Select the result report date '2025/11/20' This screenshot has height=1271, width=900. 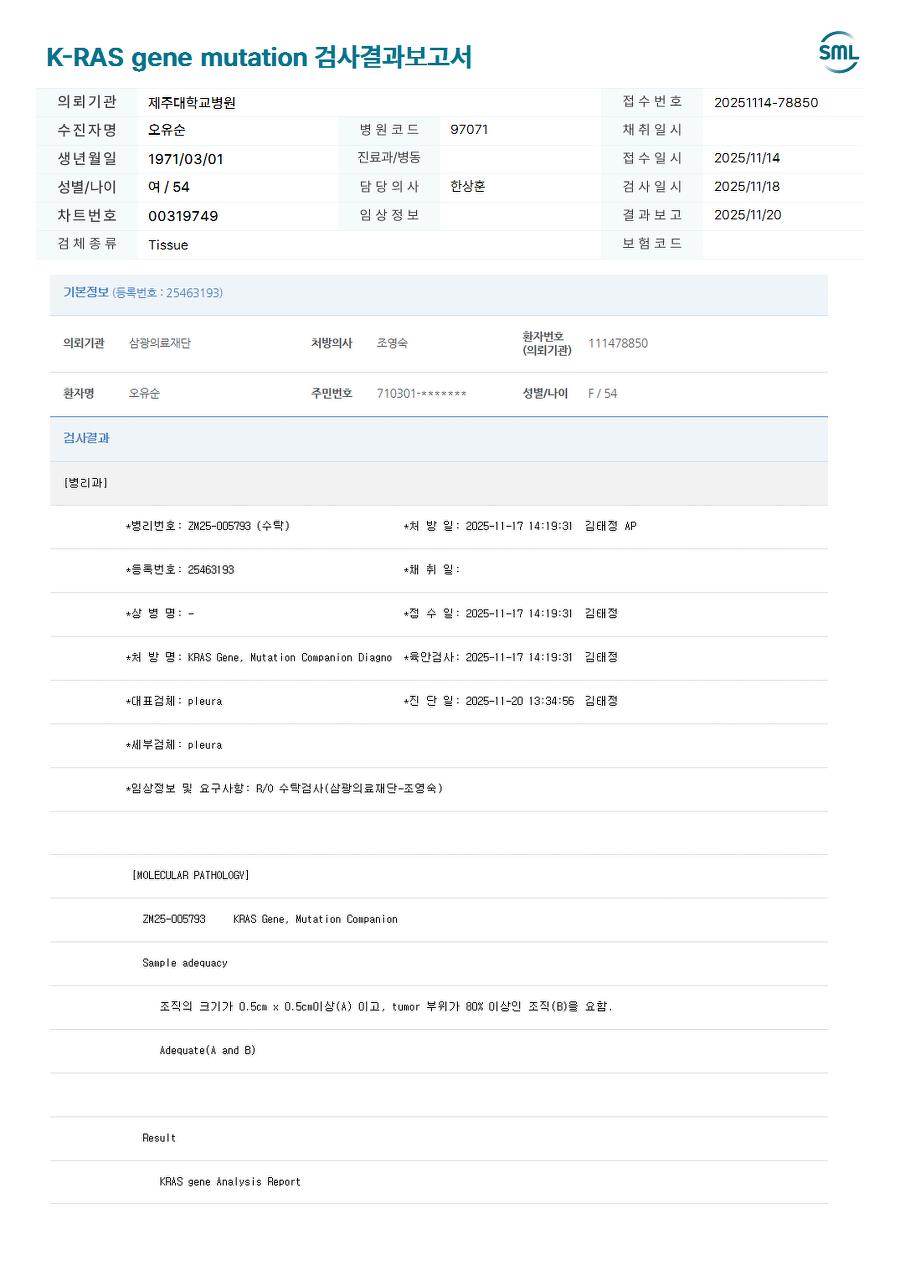[748, 215]
